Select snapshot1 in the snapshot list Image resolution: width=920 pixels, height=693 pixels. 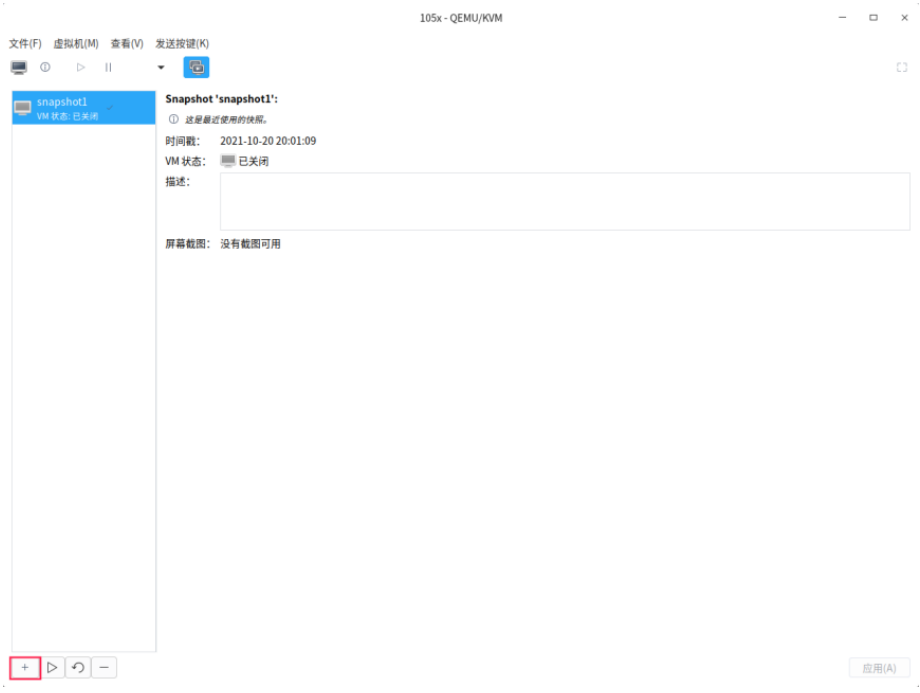(x=83, y=108)
